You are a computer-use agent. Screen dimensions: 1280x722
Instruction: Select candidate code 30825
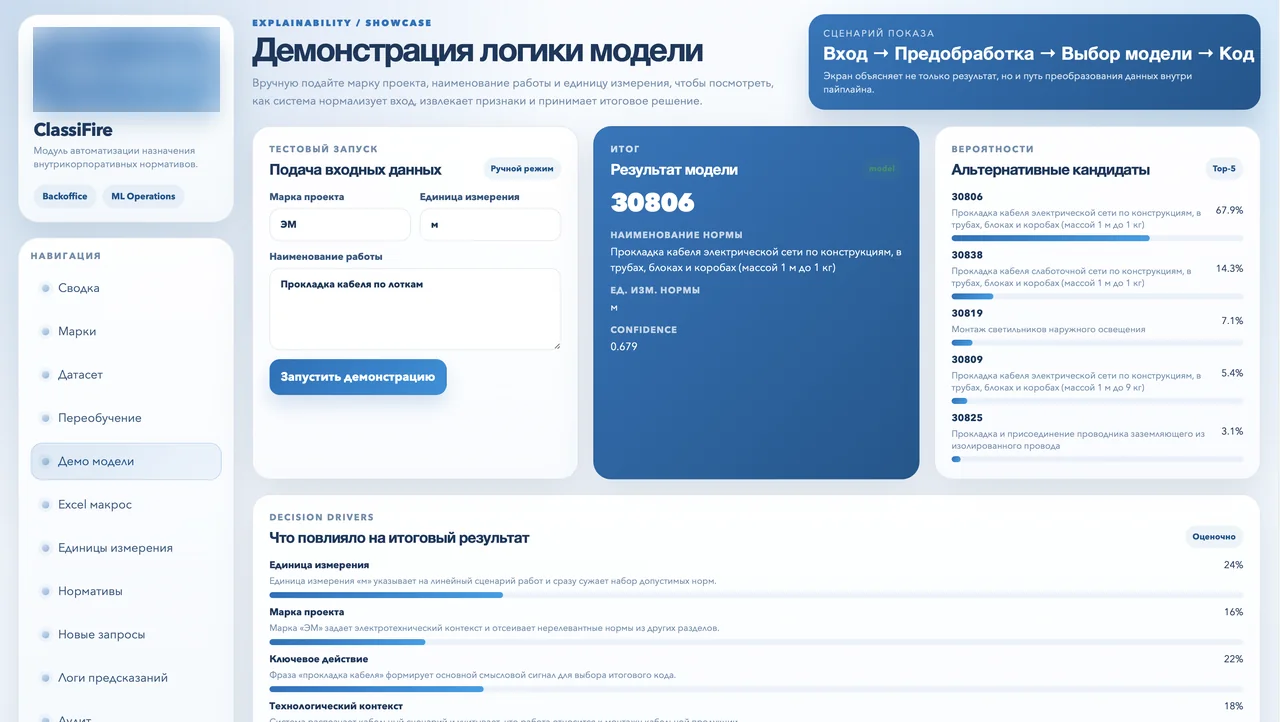(x=967, y=417)
